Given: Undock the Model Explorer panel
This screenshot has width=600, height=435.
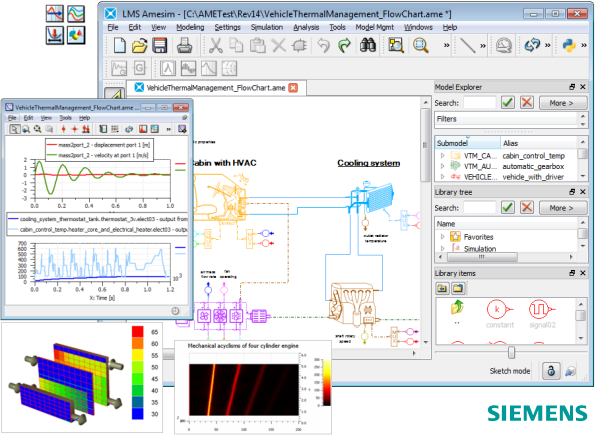Looking at the screenshot, I should tap(572, 87).
